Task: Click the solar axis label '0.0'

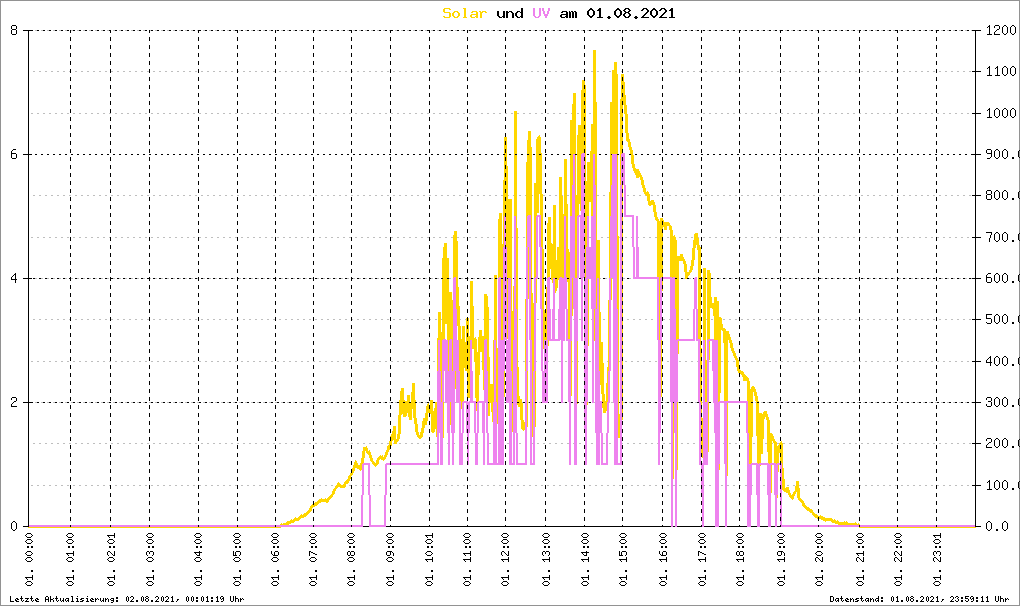Action: [x=997, y=527]
